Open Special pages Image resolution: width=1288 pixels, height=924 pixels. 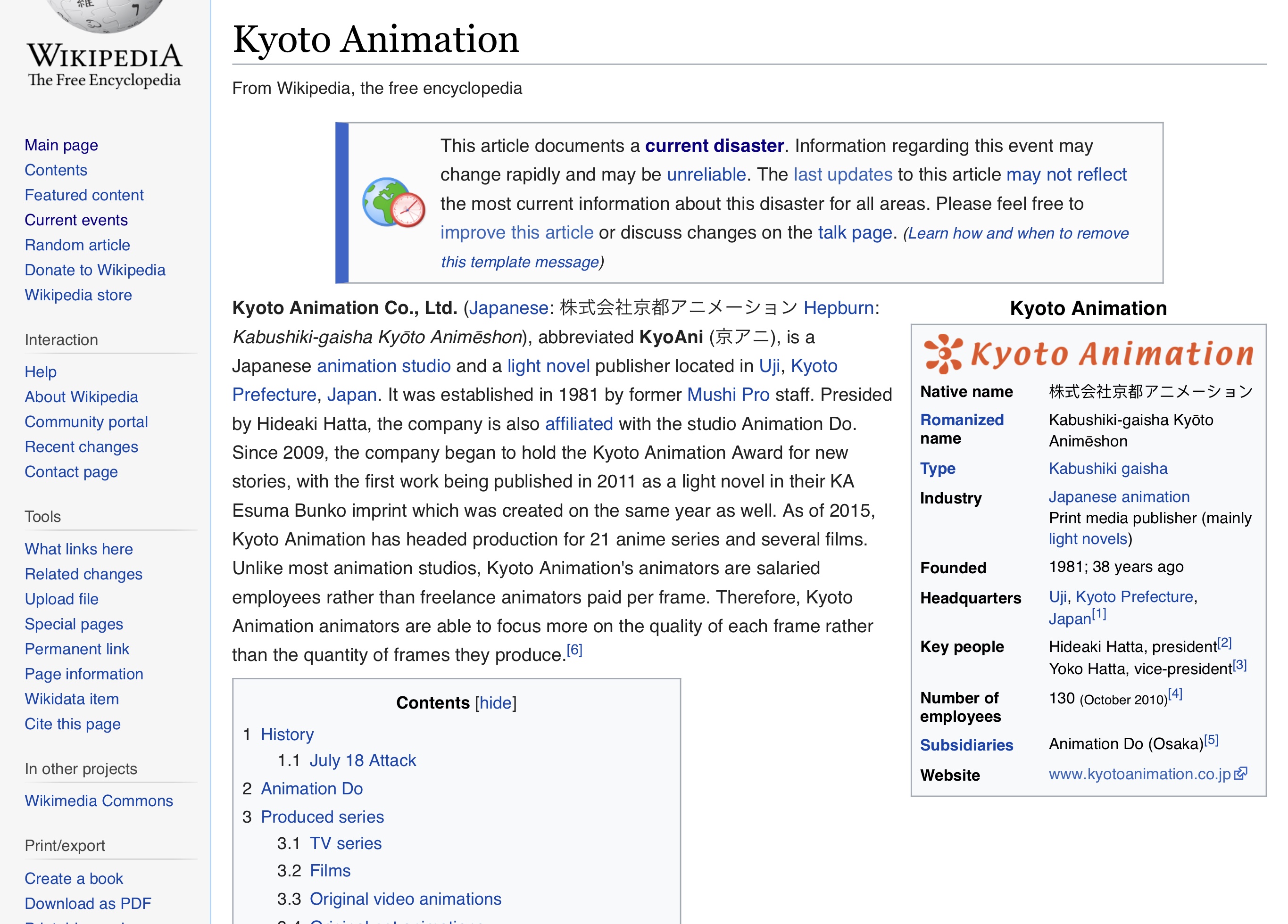coord(74,624)
